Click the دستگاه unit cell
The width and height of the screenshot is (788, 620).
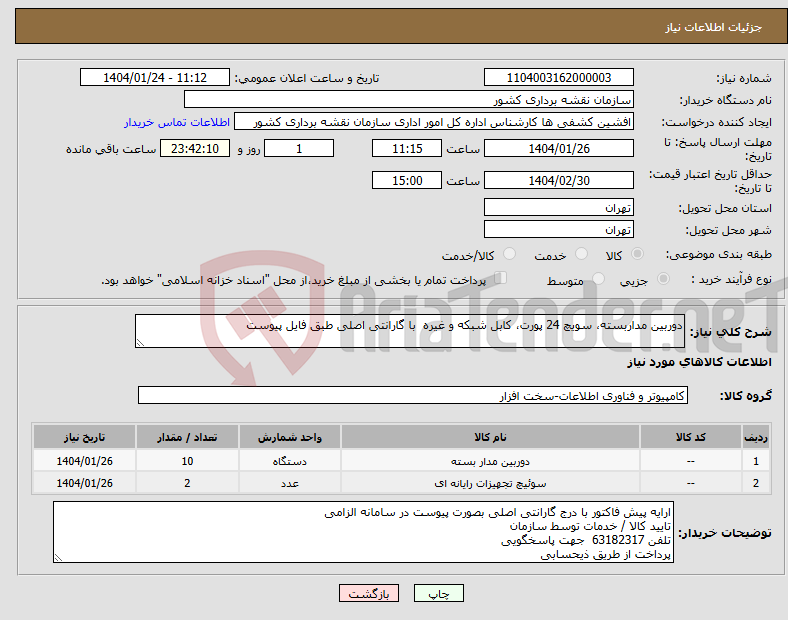(x=290, y=461)
